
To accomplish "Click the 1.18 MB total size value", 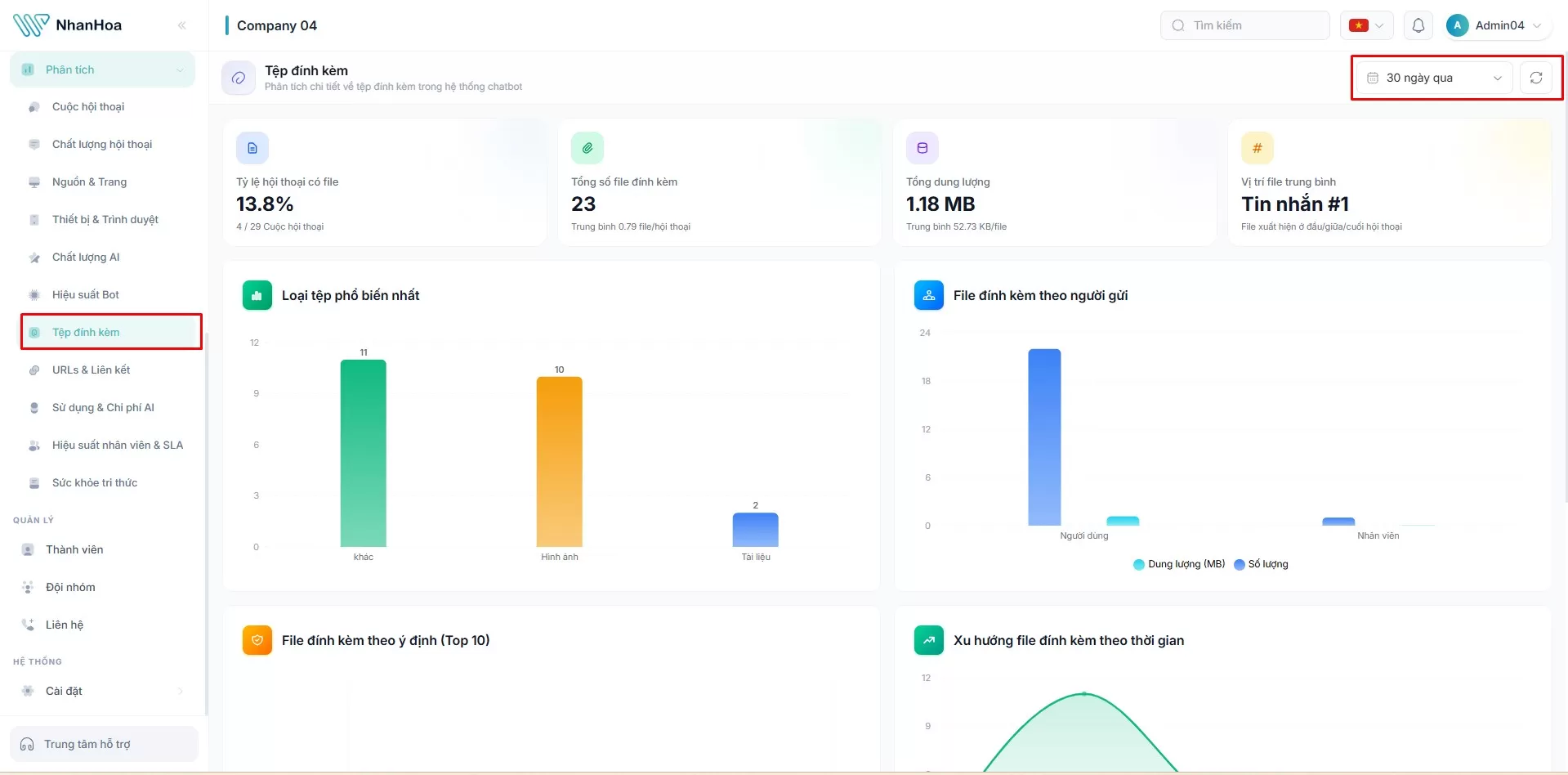I will click(x=940, y=204).
